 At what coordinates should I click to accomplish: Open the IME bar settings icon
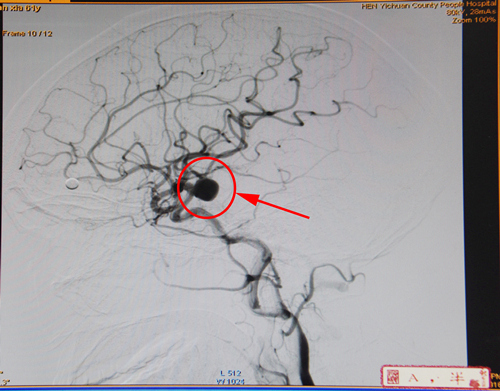[477, 379]
